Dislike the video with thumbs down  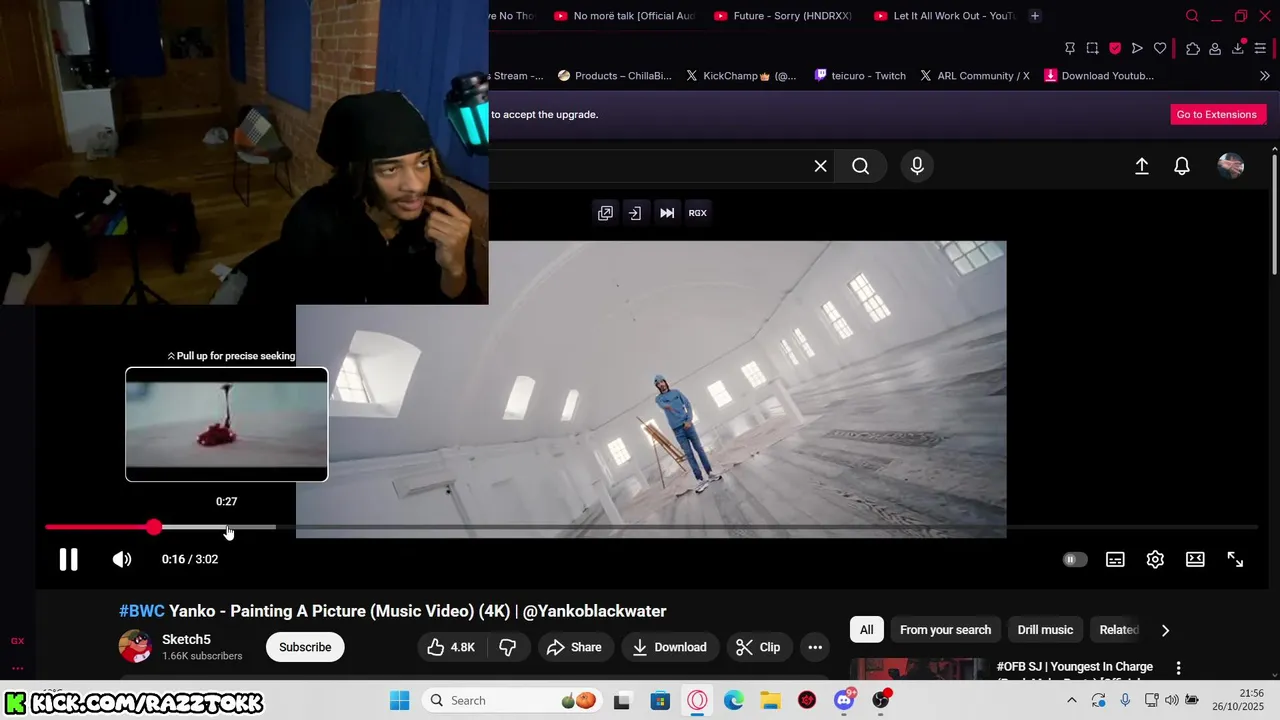[508, 647]
